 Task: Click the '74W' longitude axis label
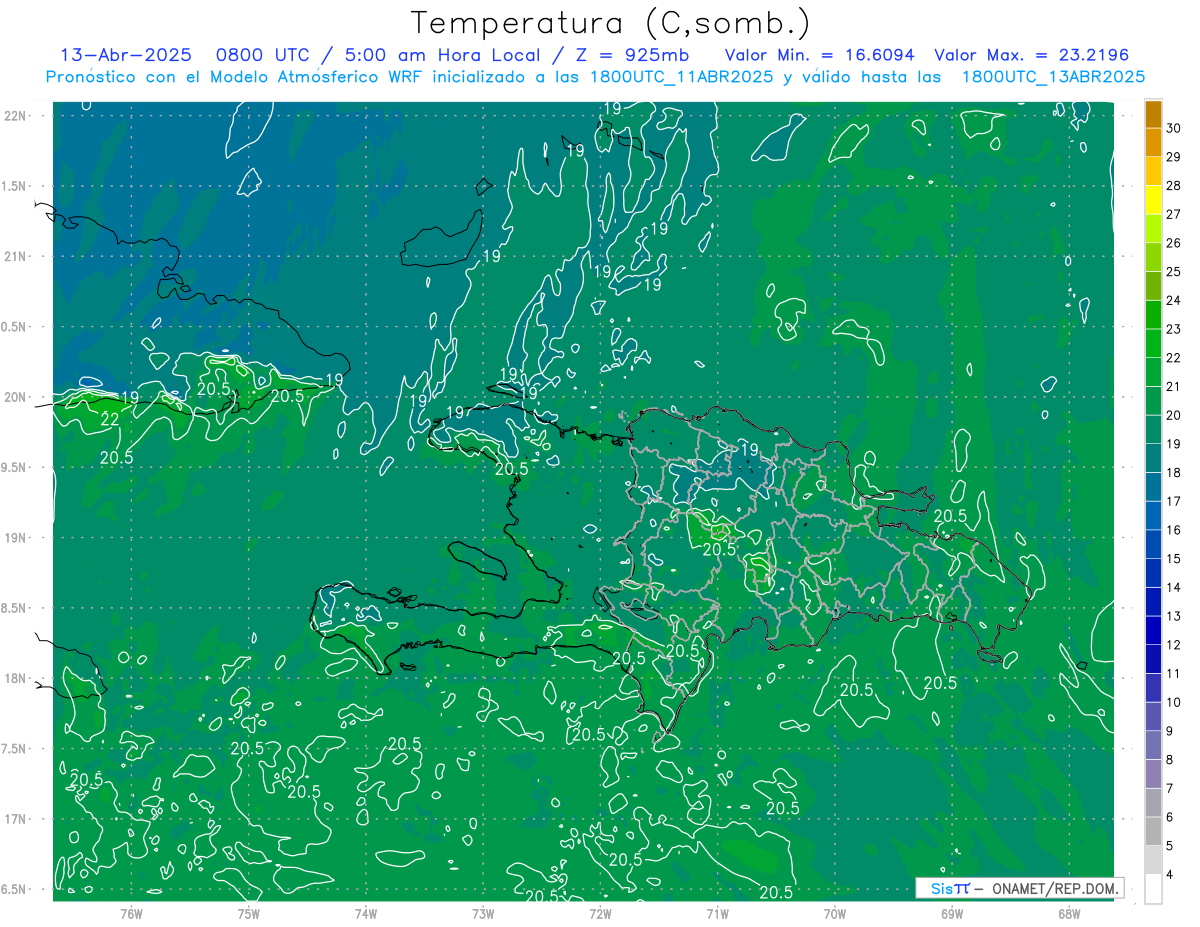(x=366, y=913)
